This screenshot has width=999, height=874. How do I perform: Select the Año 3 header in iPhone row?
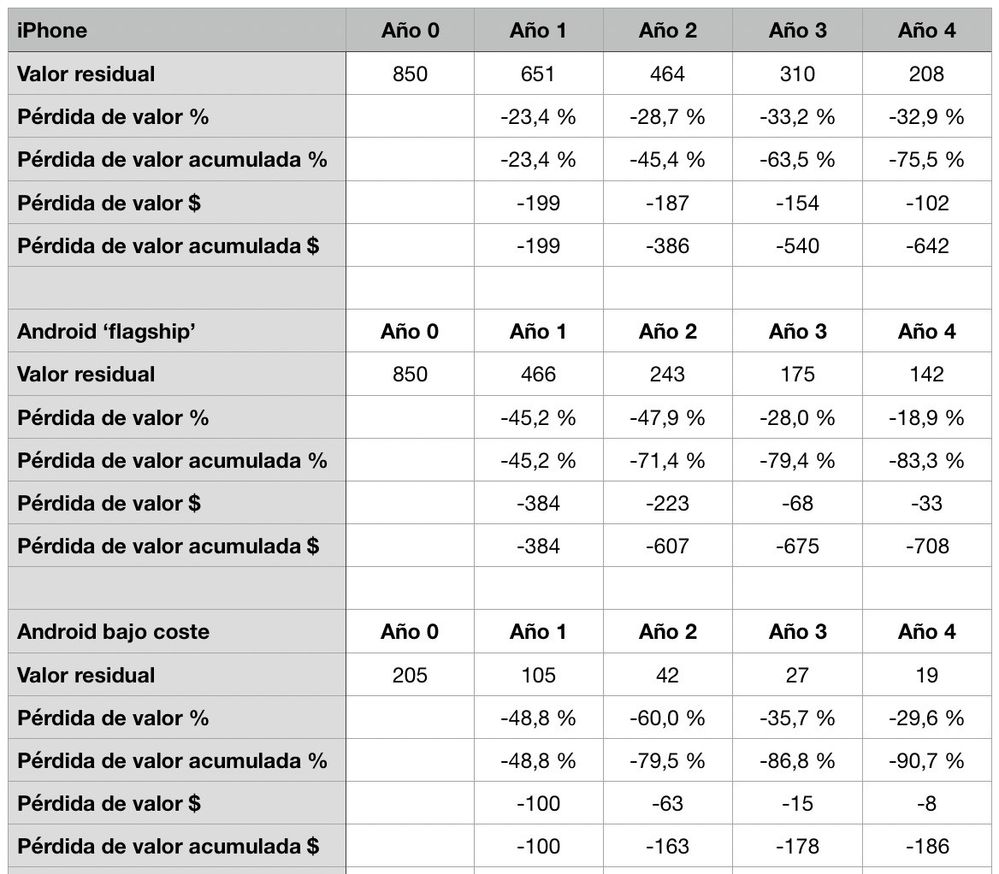(x=797, y=30)
